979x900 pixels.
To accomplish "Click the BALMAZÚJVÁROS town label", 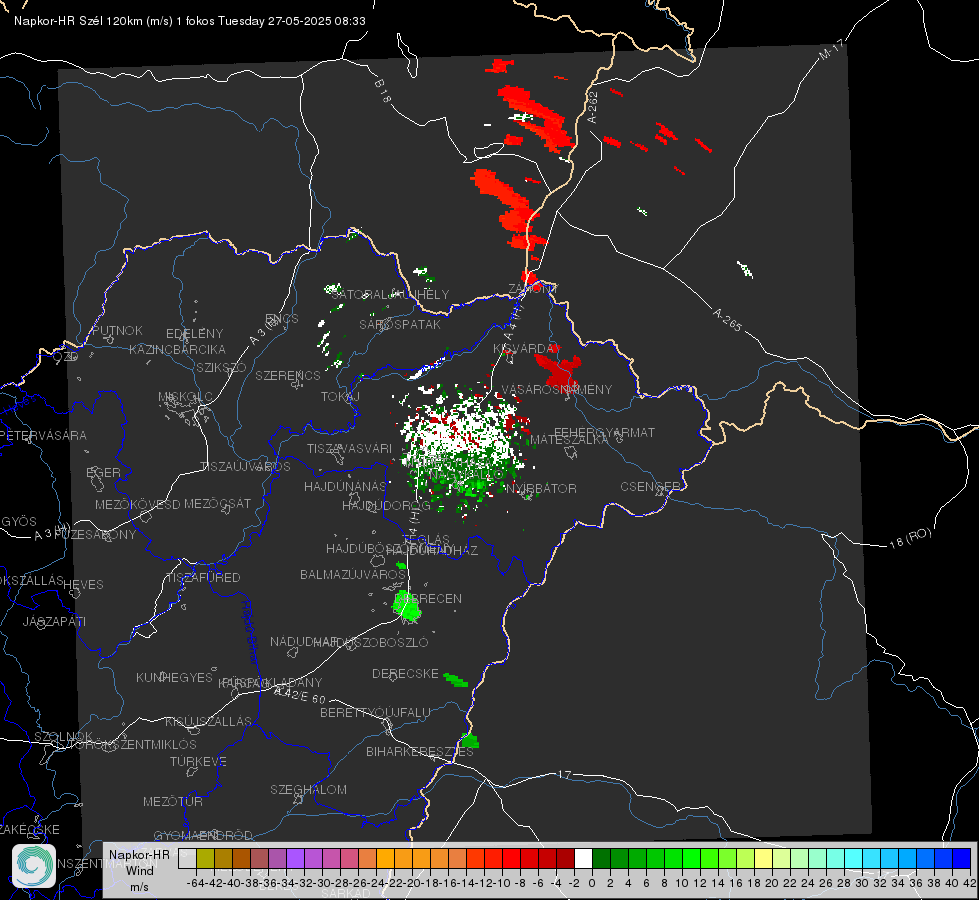I will [x=353, y=575].
